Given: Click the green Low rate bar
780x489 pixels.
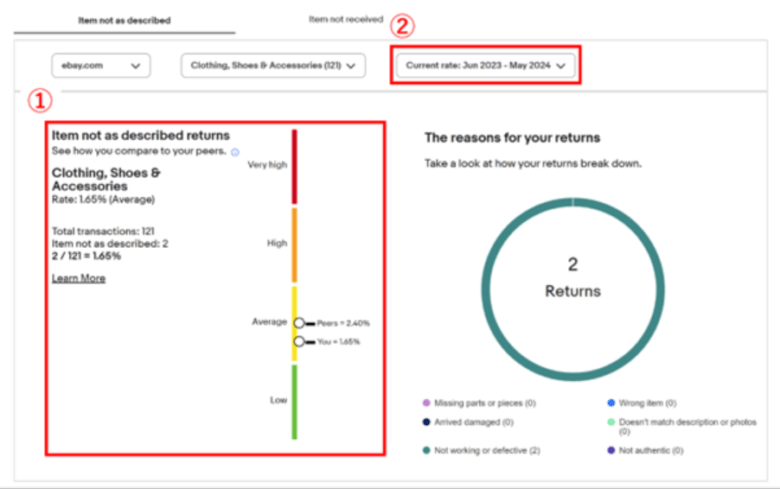Looking at the screenshot, I should [x=295, y=401].
